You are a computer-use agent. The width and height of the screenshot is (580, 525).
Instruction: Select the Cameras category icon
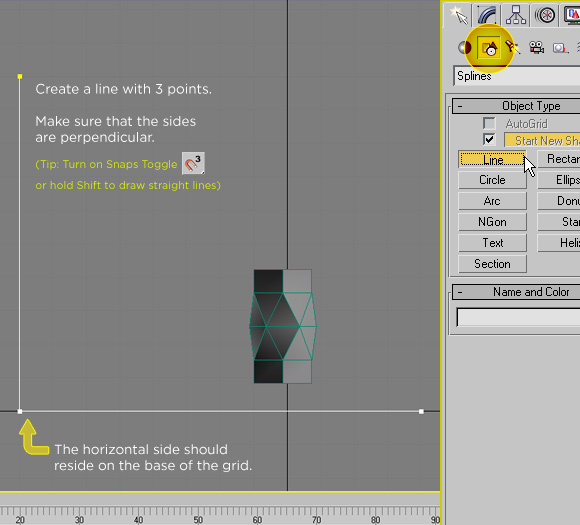tap(536, 48)
